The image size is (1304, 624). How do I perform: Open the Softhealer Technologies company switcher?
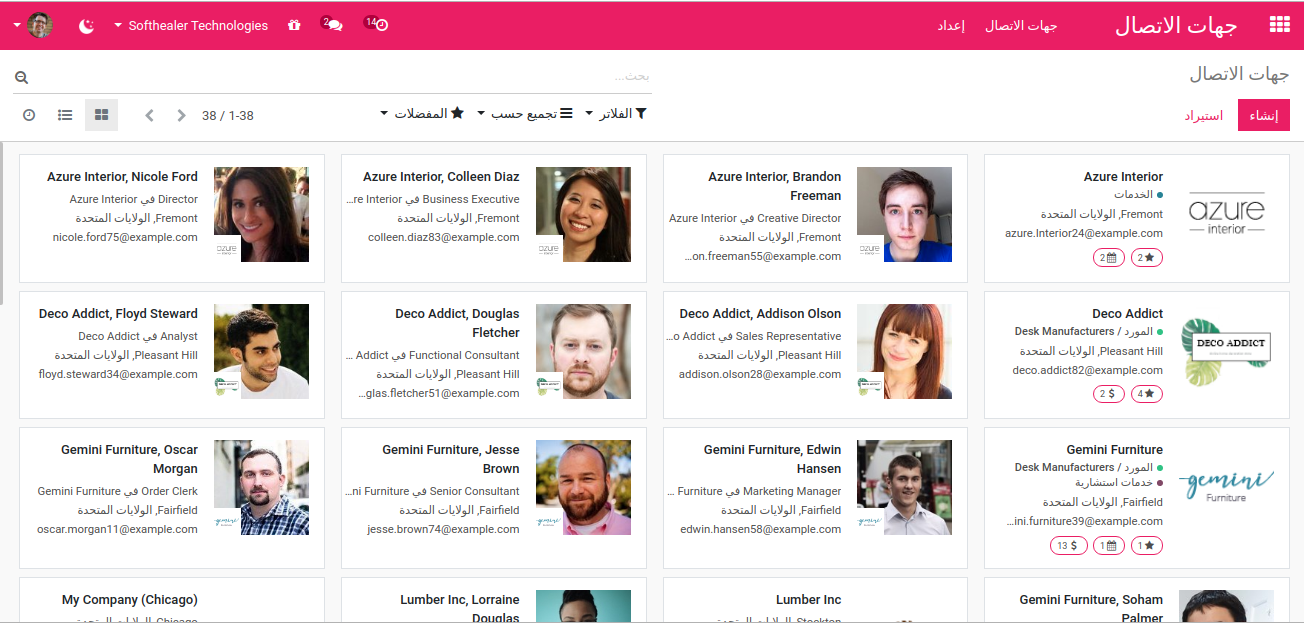click(191, 26)
